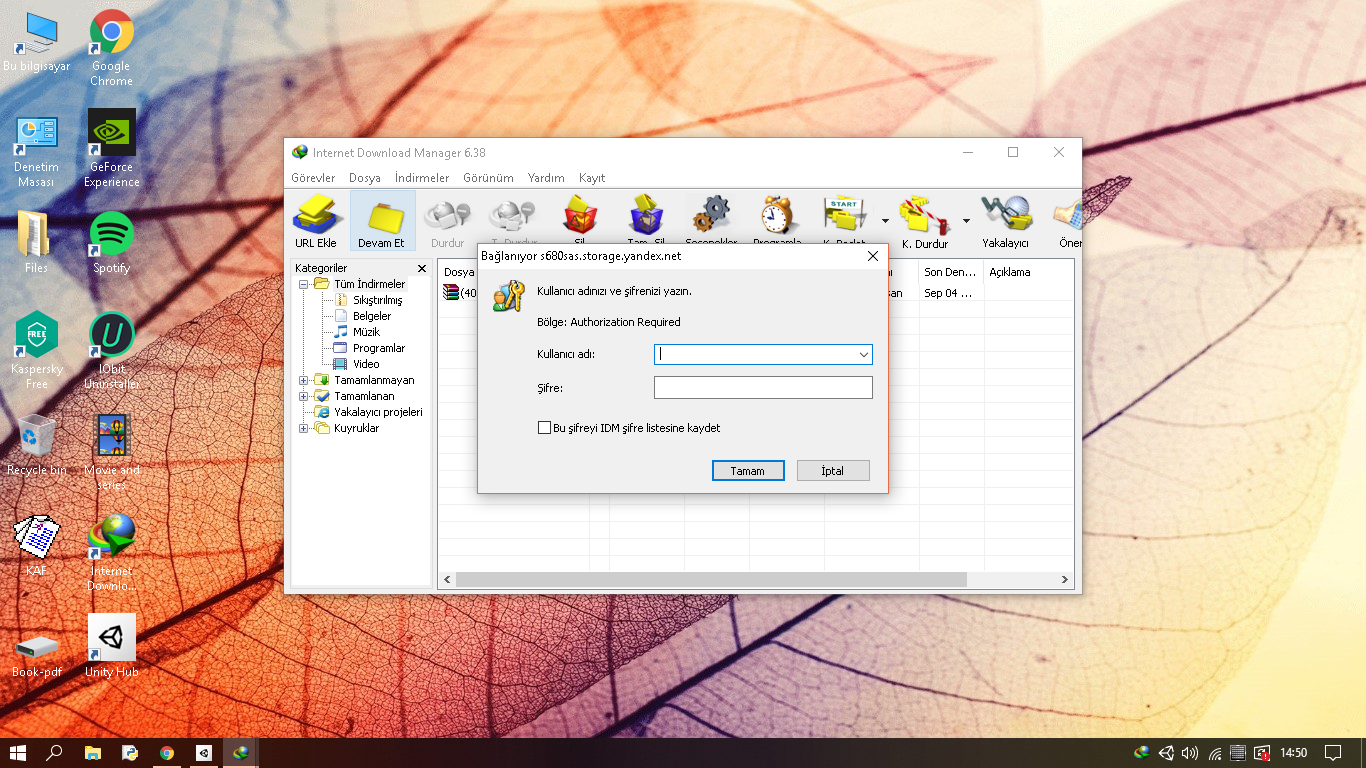This screenshot has width=1366, height=768.
Task: Open the Görünüm menu
Action: tap(488, 178)
